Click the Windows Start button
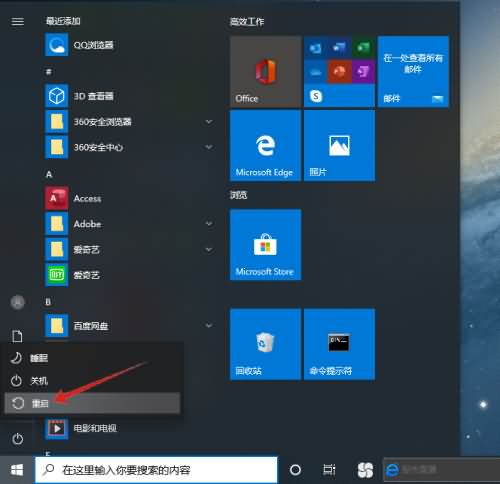This screenshot has height=484, width=500. (x=17, y=470)
